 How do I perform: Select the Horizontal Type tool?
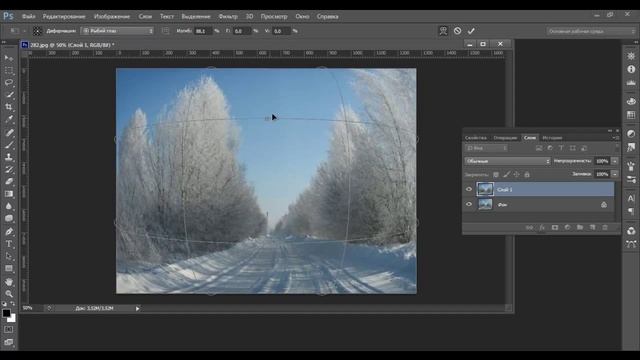tap(9, 244)
